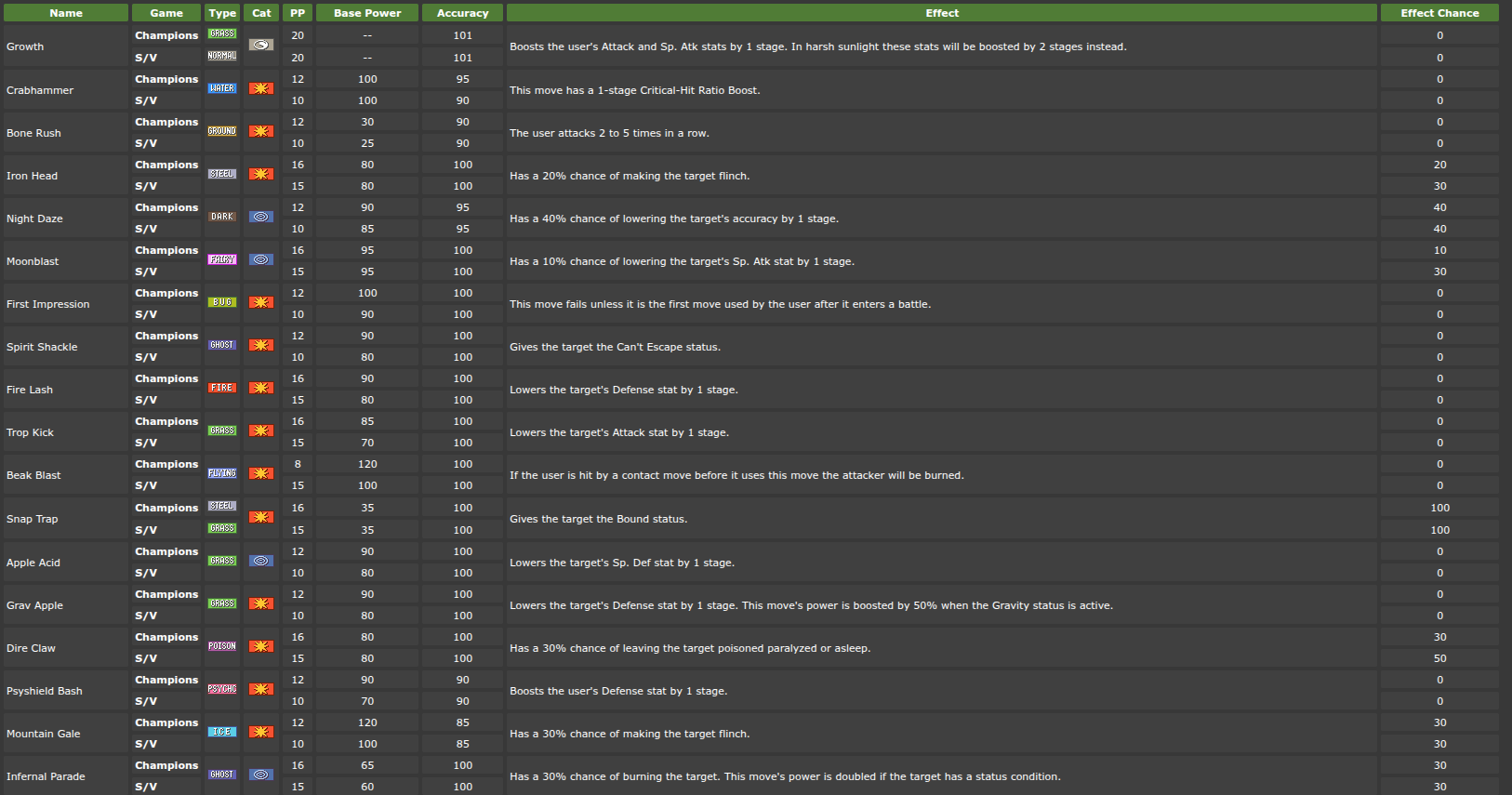Screen dimensions: 1512x795
Task: Select Trop Kick's Grass type icon
Action: coord(222,431)
